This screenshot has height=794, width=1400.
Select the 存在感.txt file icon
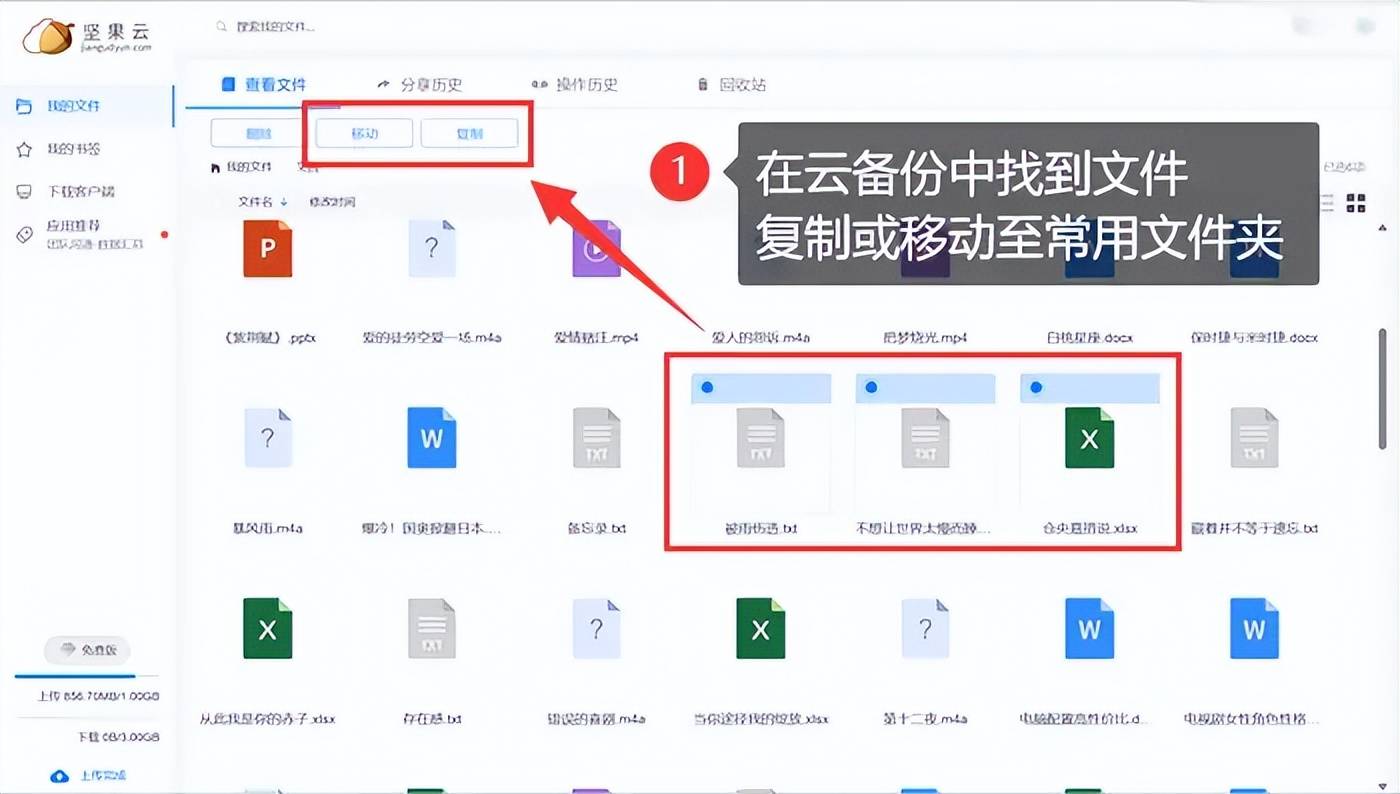(432, 628)
